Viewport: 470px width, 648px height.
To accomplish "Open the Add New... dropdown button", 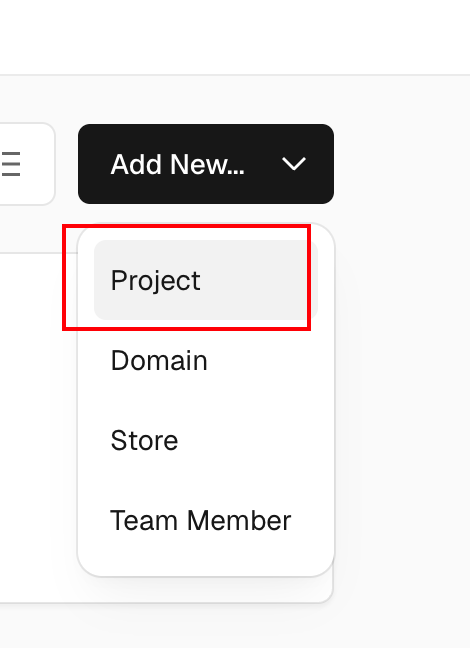I will click(x=206, y=164).
